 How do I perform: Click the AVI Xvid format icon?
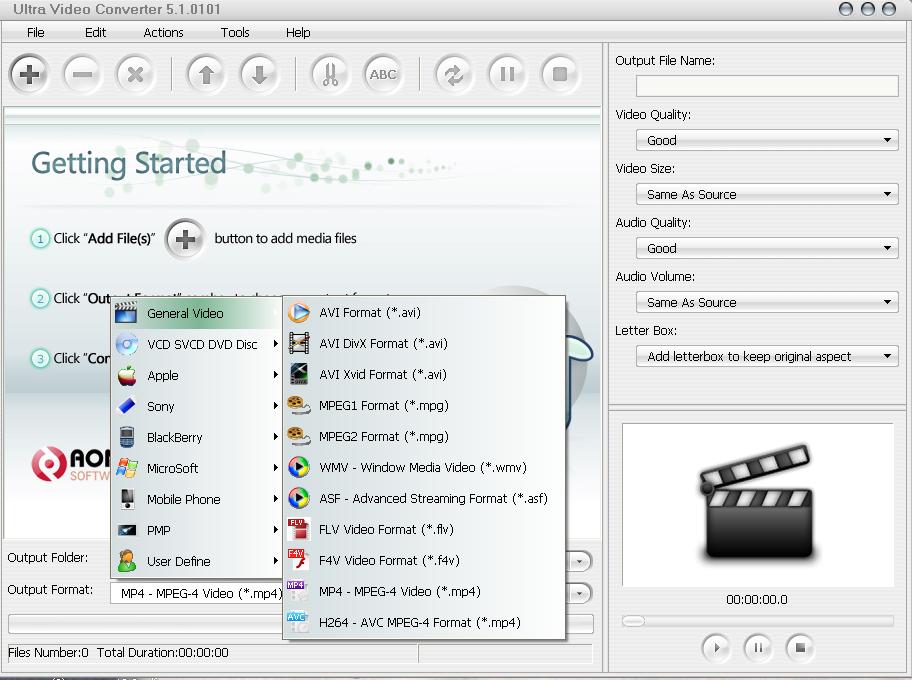pyautogui.click(x=299, y=374)
